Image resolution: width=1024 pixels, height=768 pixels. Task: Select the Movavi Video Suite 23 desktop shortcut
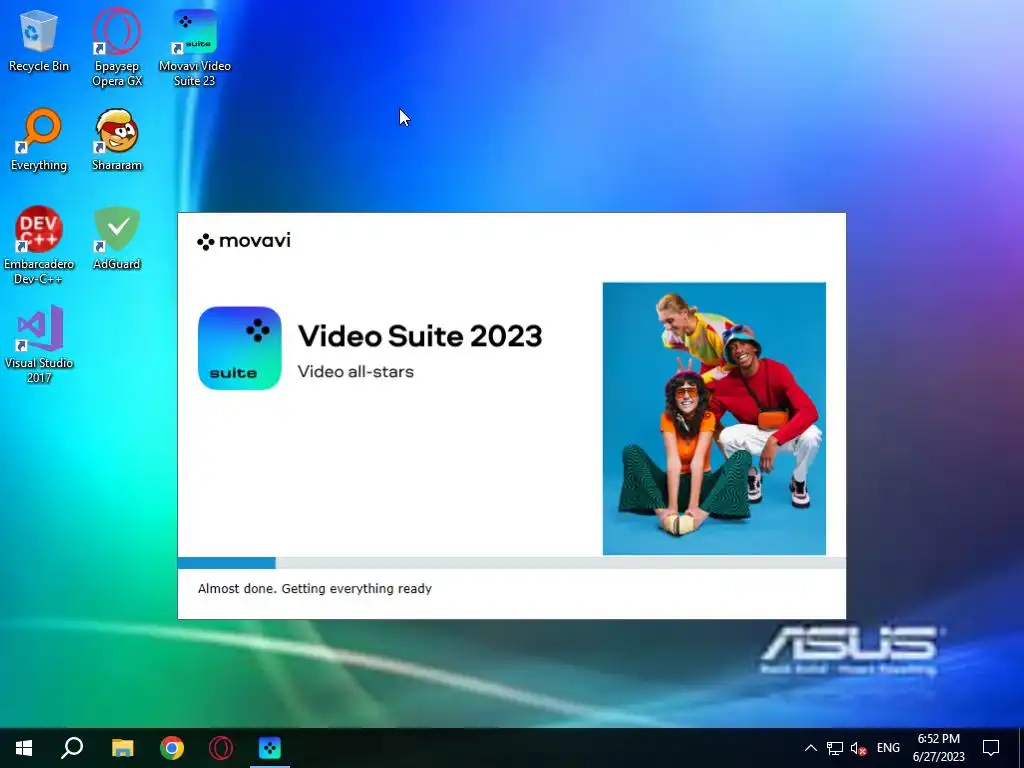(195, 47)
